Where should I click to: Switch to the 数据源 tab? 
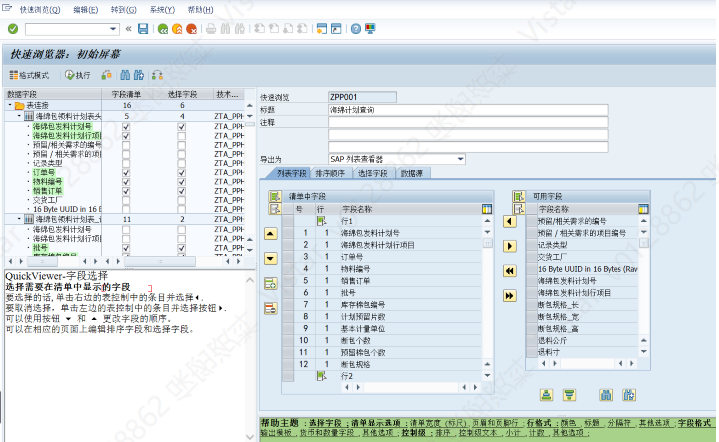pyautogui.click(x=412, y=173)
